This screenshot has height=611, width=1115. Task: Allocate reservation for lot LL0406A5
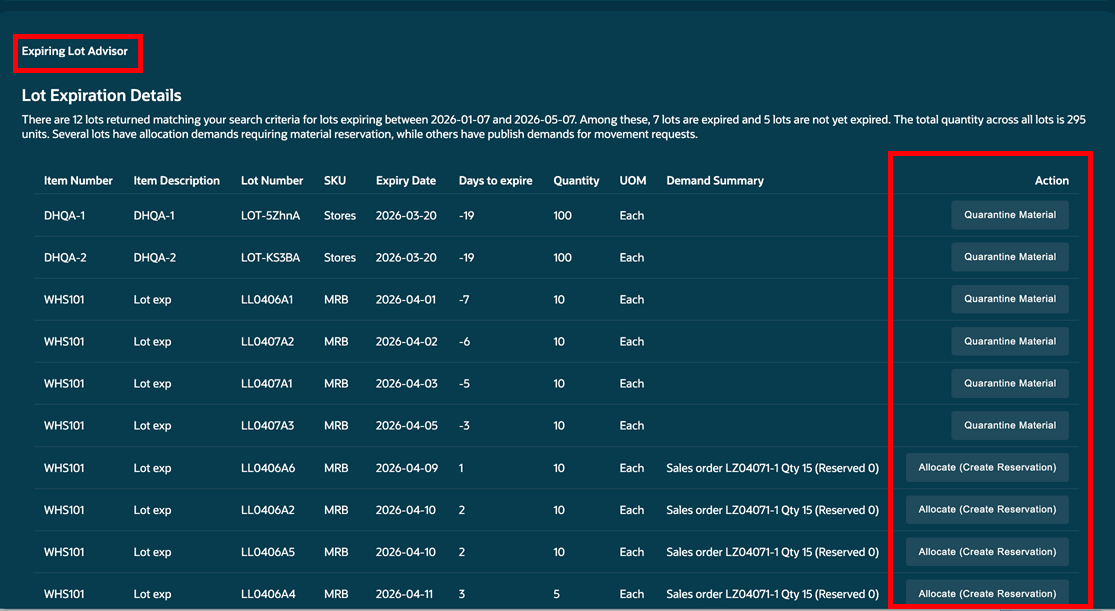click(x=987, y=552)
